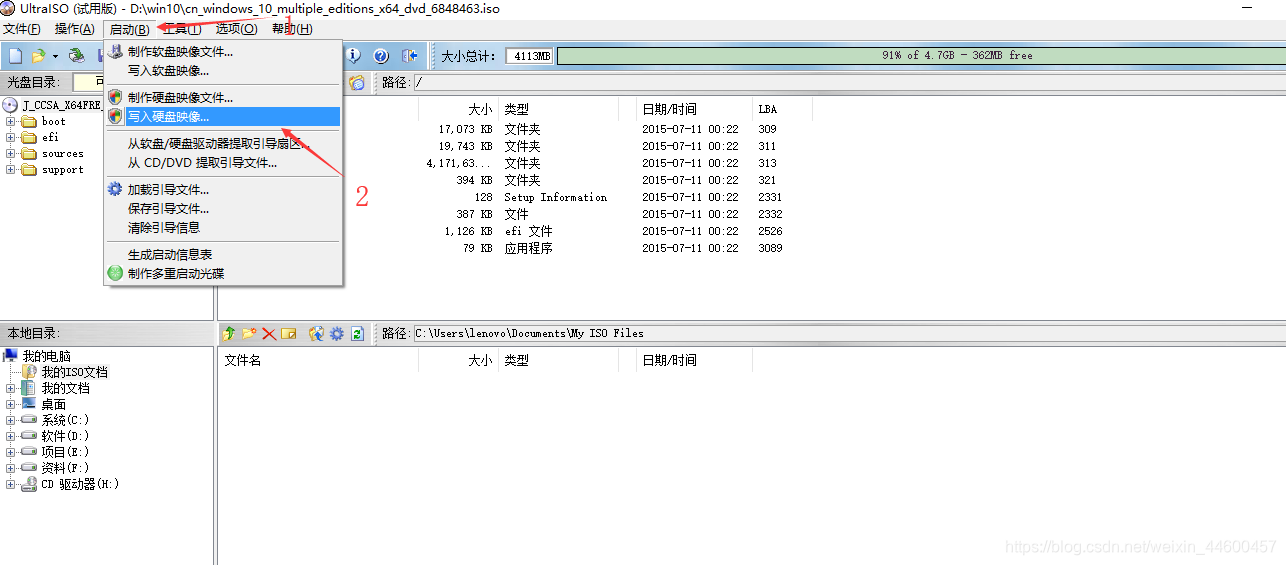Open the 文件(F) menu
Viewport: 1286px width, 565px height.
click(x=23, y=29)
